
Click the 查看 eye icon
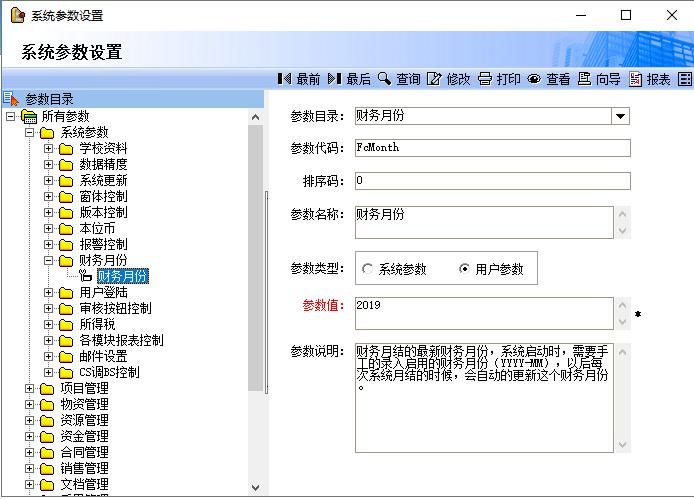click(534, 79)
